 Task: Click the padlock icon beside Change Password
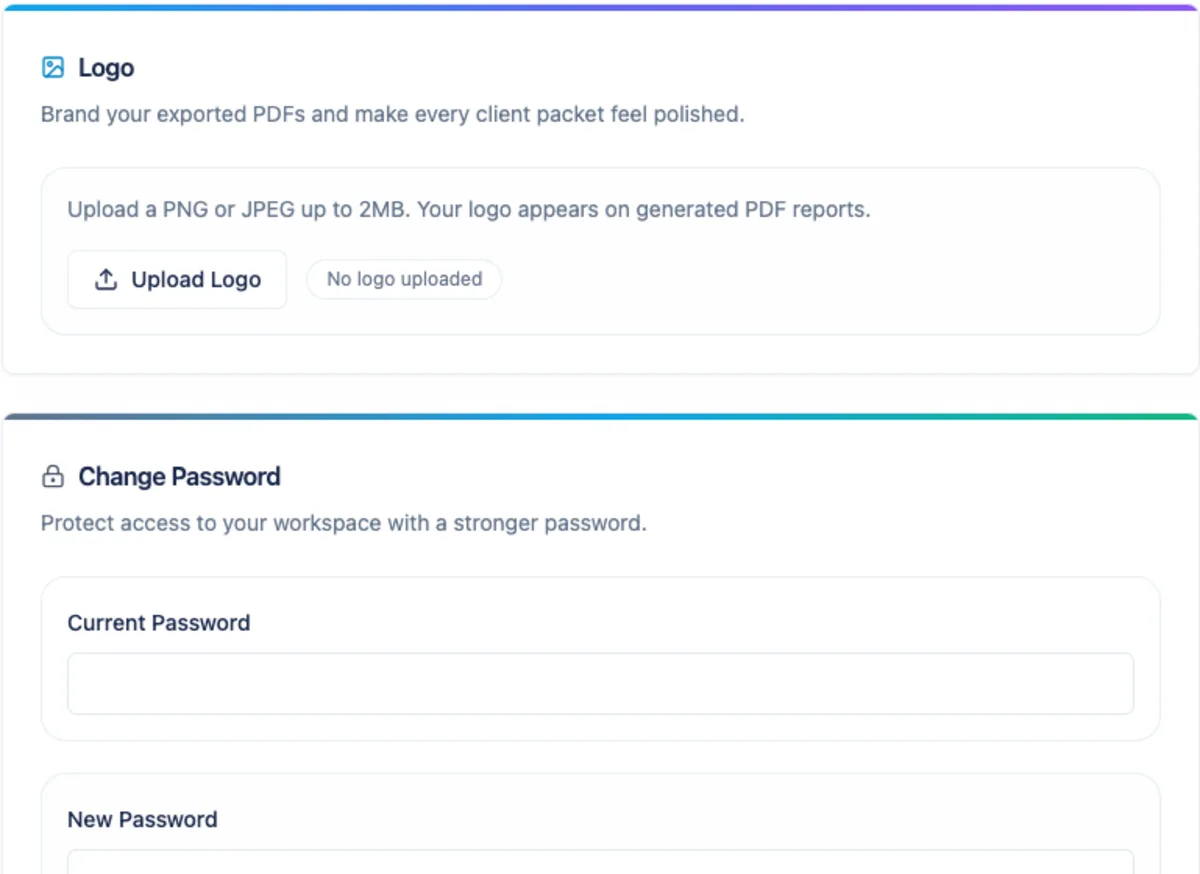click(x=52, y=476)
